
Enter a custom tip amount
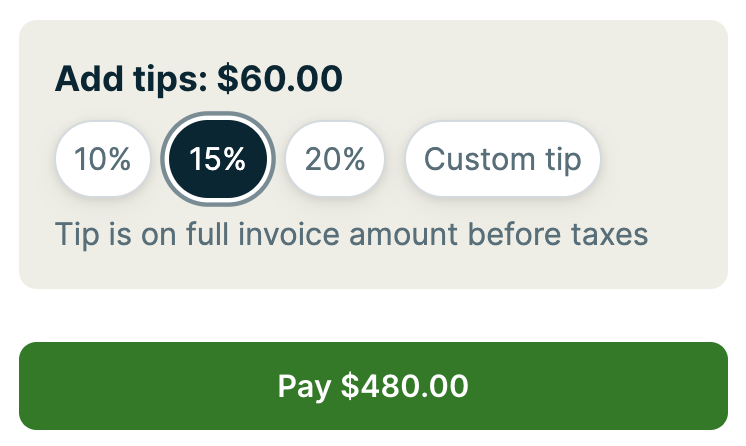pos(502,159)
